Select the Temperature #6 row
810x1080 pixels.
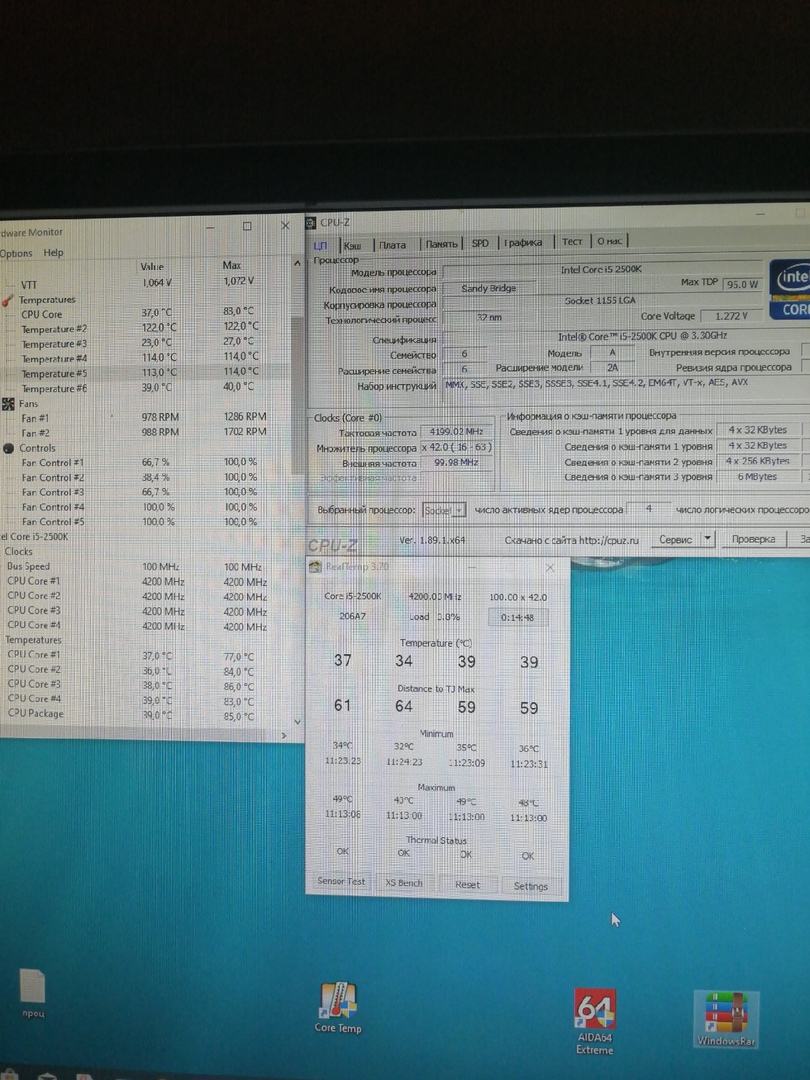(x=145, y=388)
